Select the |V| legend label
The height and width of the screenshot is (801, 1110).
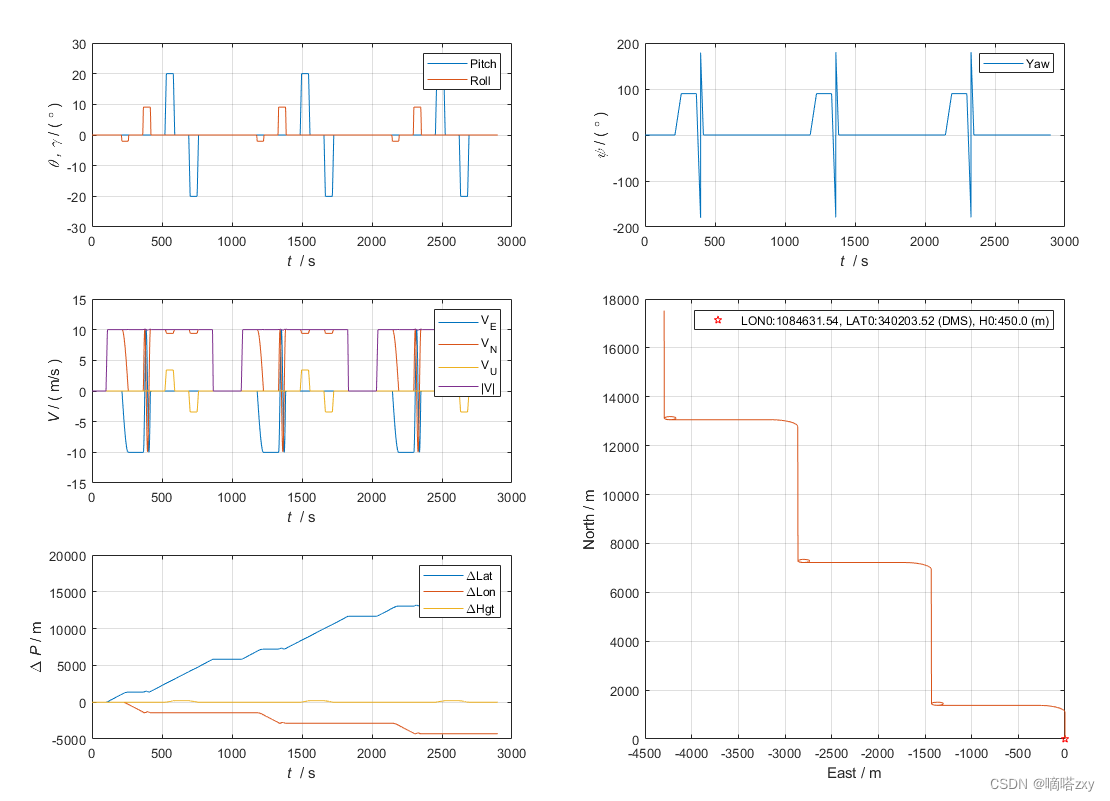(x=488, y=387)
